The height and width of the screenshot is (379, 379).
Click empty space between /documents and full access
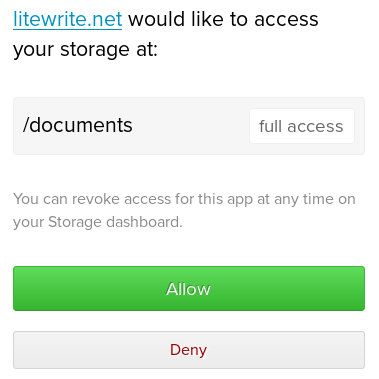pos(191,126)
